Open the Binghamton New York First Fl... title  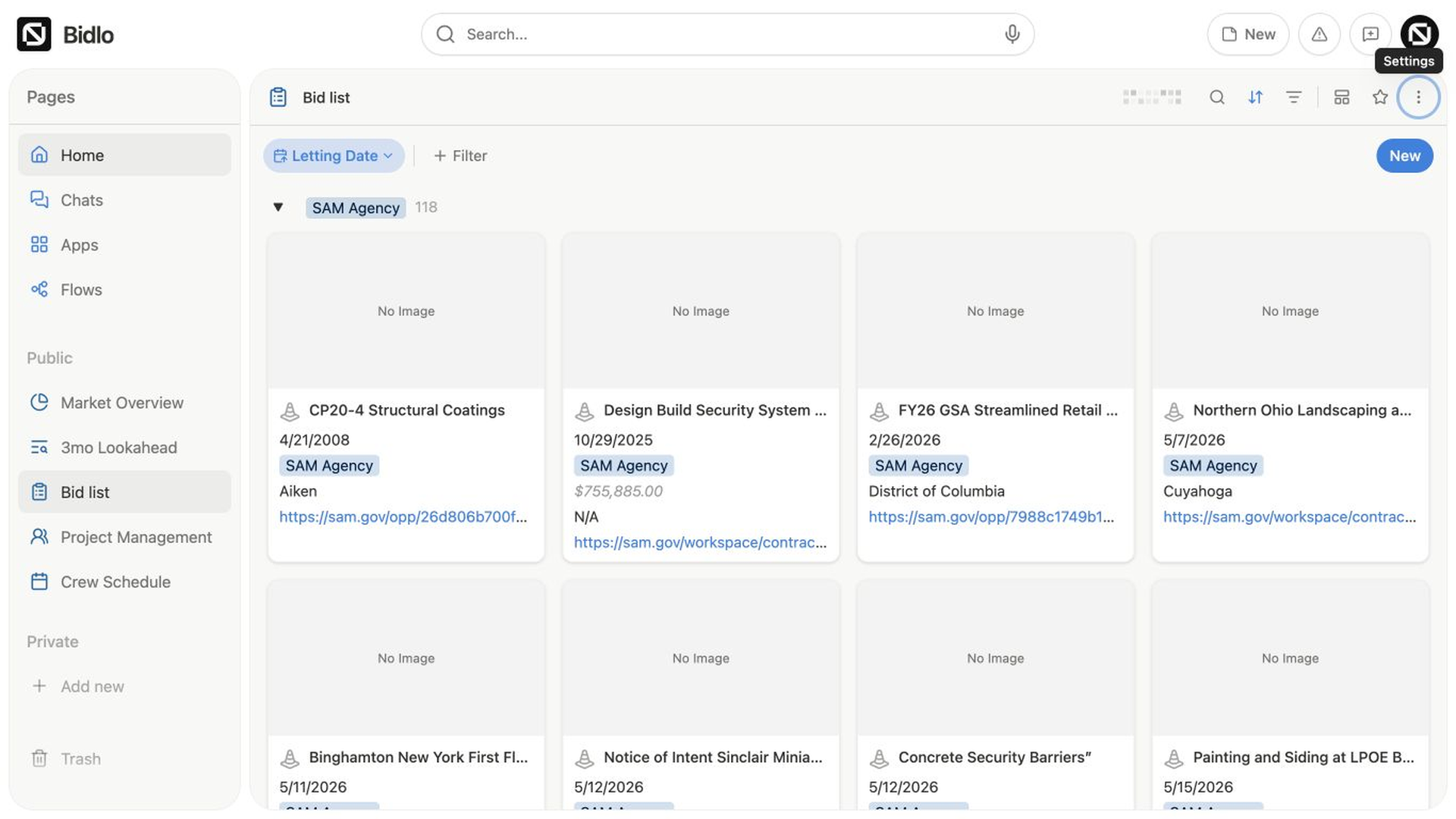[419, 758]
